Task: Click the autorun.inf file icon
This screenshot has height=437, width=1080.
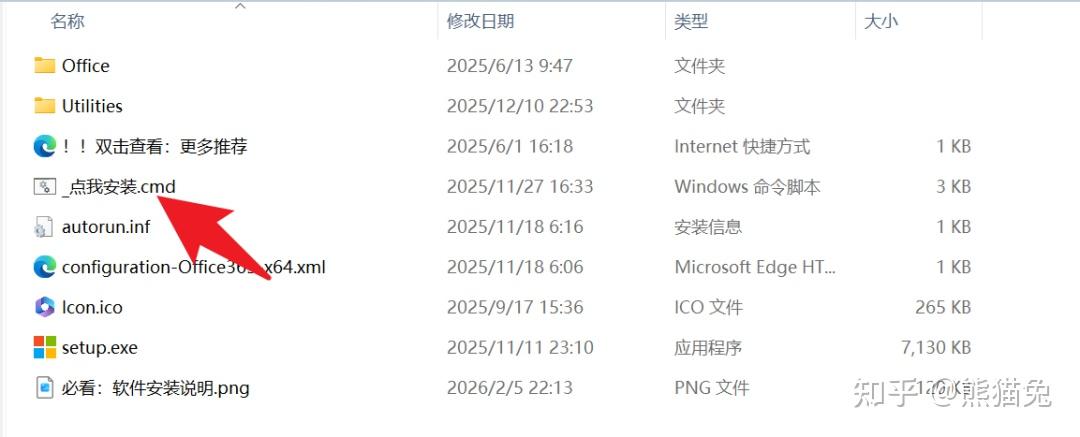Action: click(x=44, y=227)
